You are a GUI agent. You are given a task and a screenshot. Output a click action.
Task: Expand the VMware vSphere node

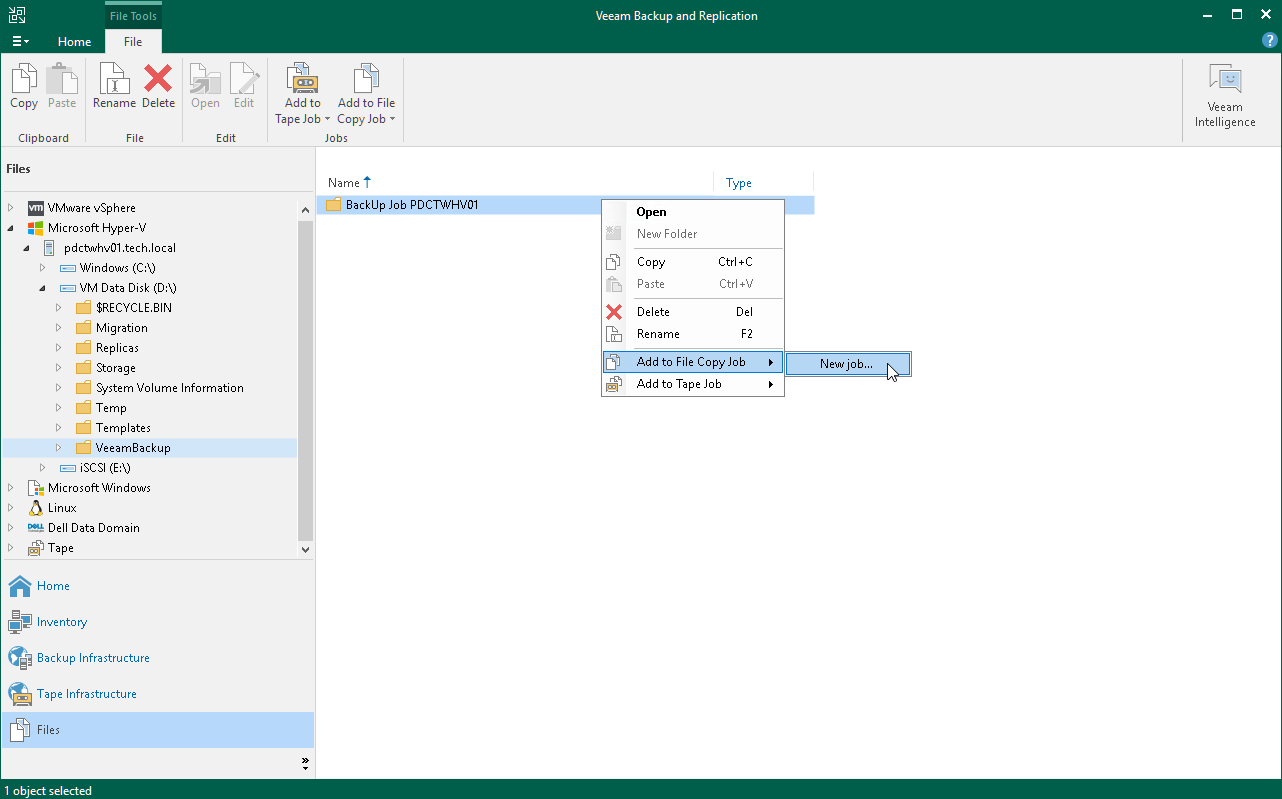pyautogui.click(x=11, y=208)
